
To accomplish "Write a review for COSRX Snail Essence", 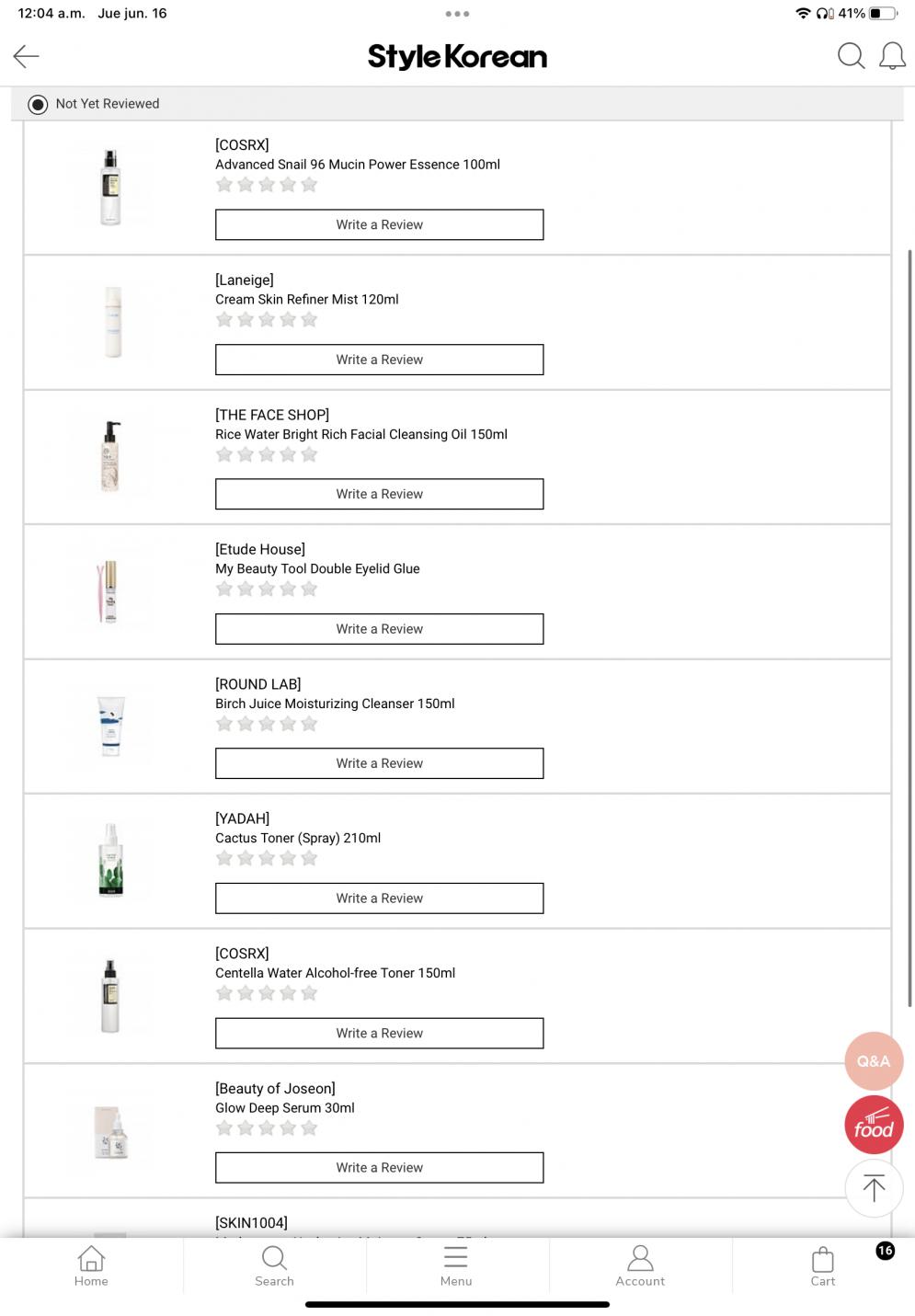I will pyautogui.click(x=379, y=224).
